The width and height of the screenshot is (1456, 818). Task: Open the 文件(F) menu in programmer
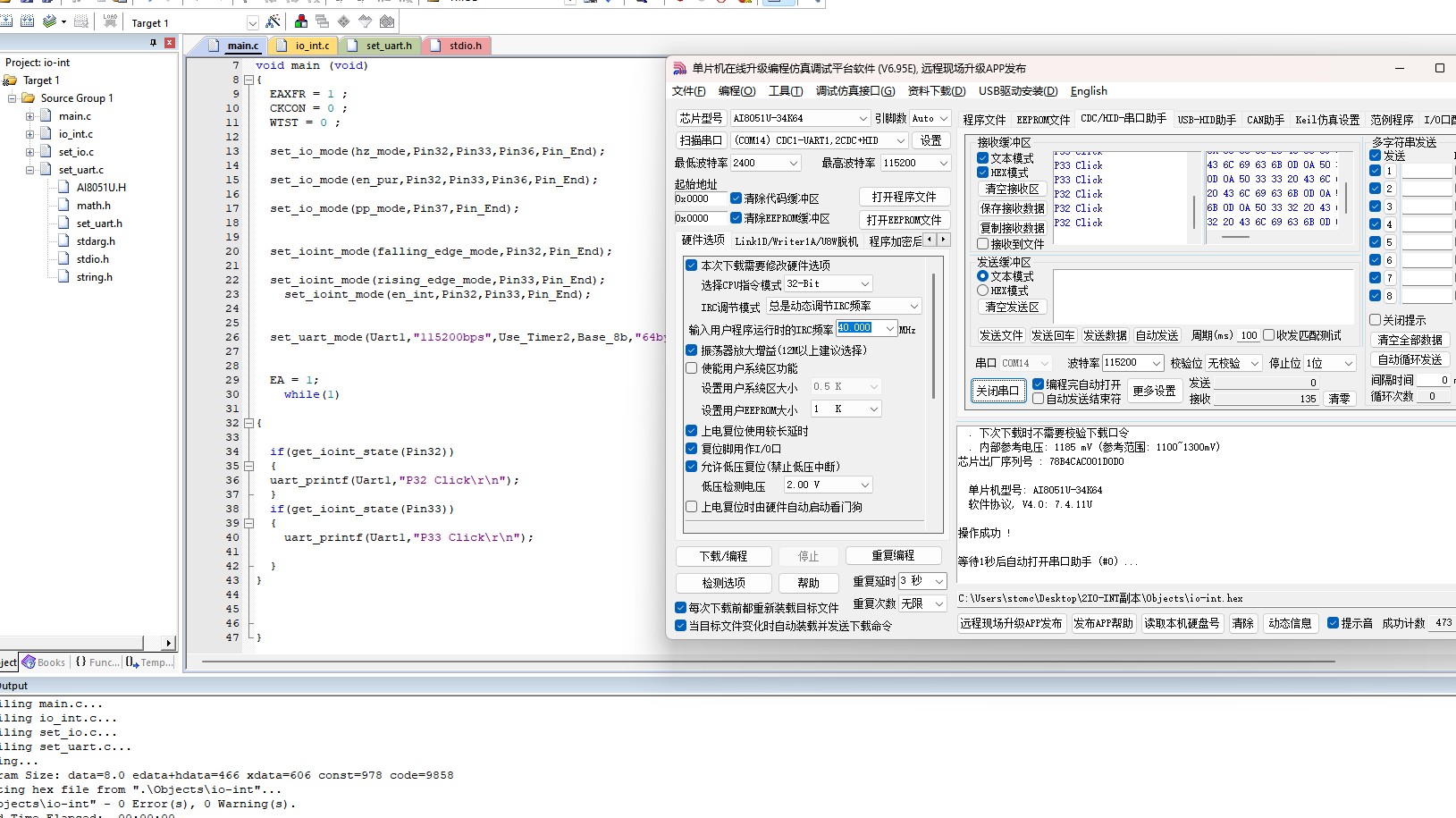688,91
